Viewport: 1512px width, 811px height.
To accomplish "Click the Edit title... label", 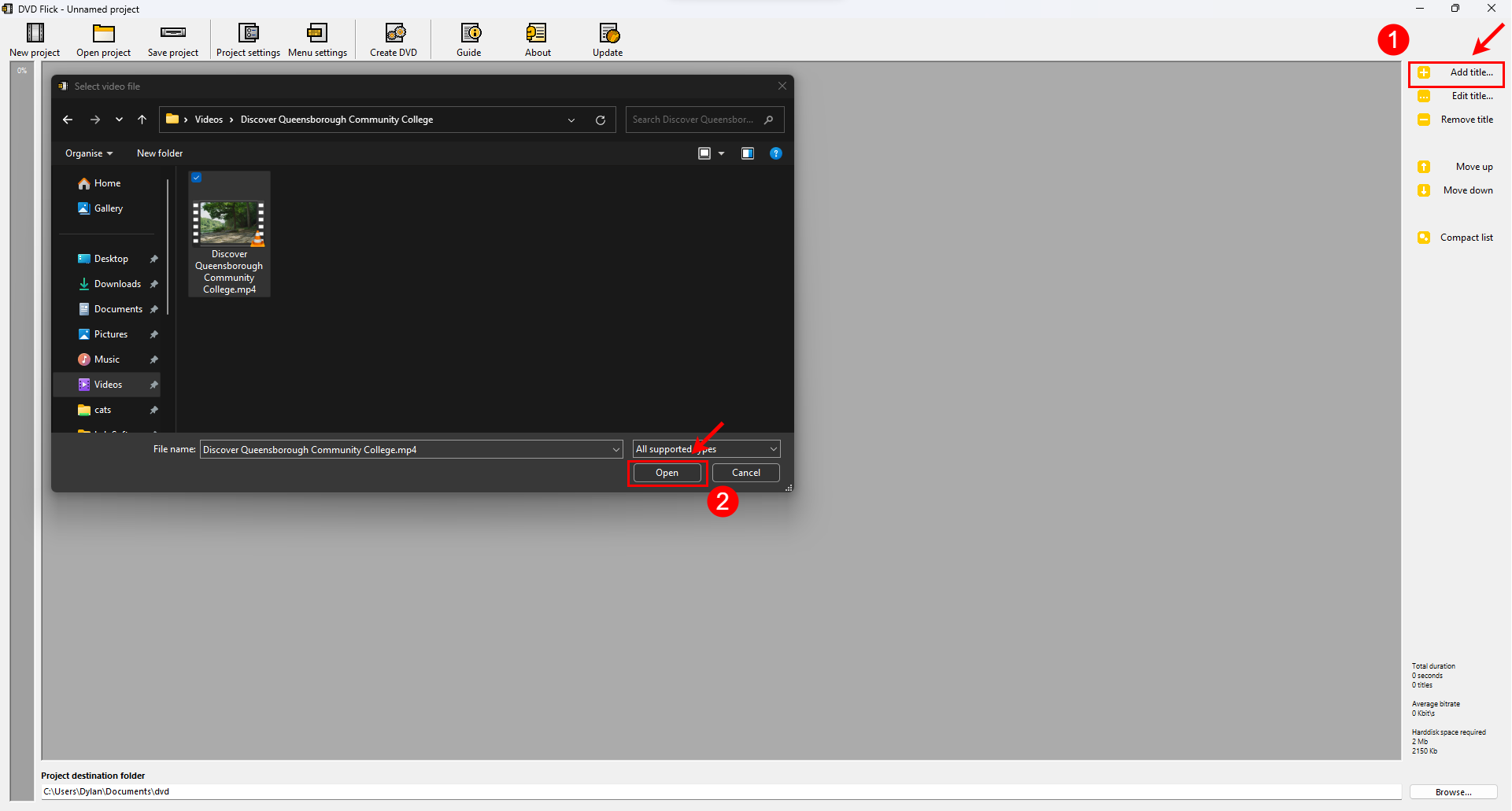I will (1472, 96).
